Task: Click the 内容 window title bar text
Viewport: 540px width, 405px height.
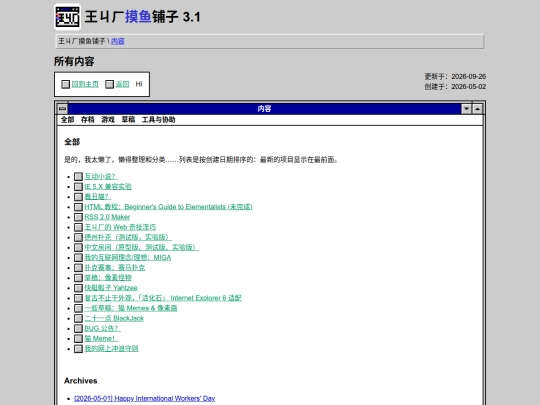Action: pos(264,109)
